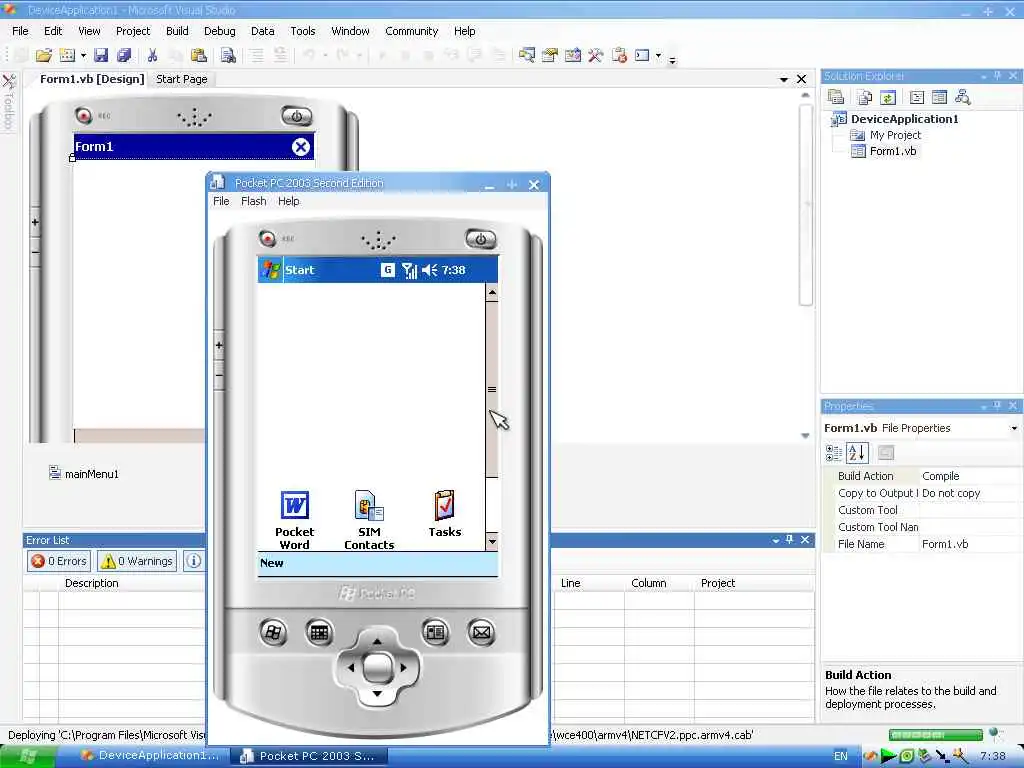
Task: Open the Flash menu in emulator window
Action: click(253, 201)
